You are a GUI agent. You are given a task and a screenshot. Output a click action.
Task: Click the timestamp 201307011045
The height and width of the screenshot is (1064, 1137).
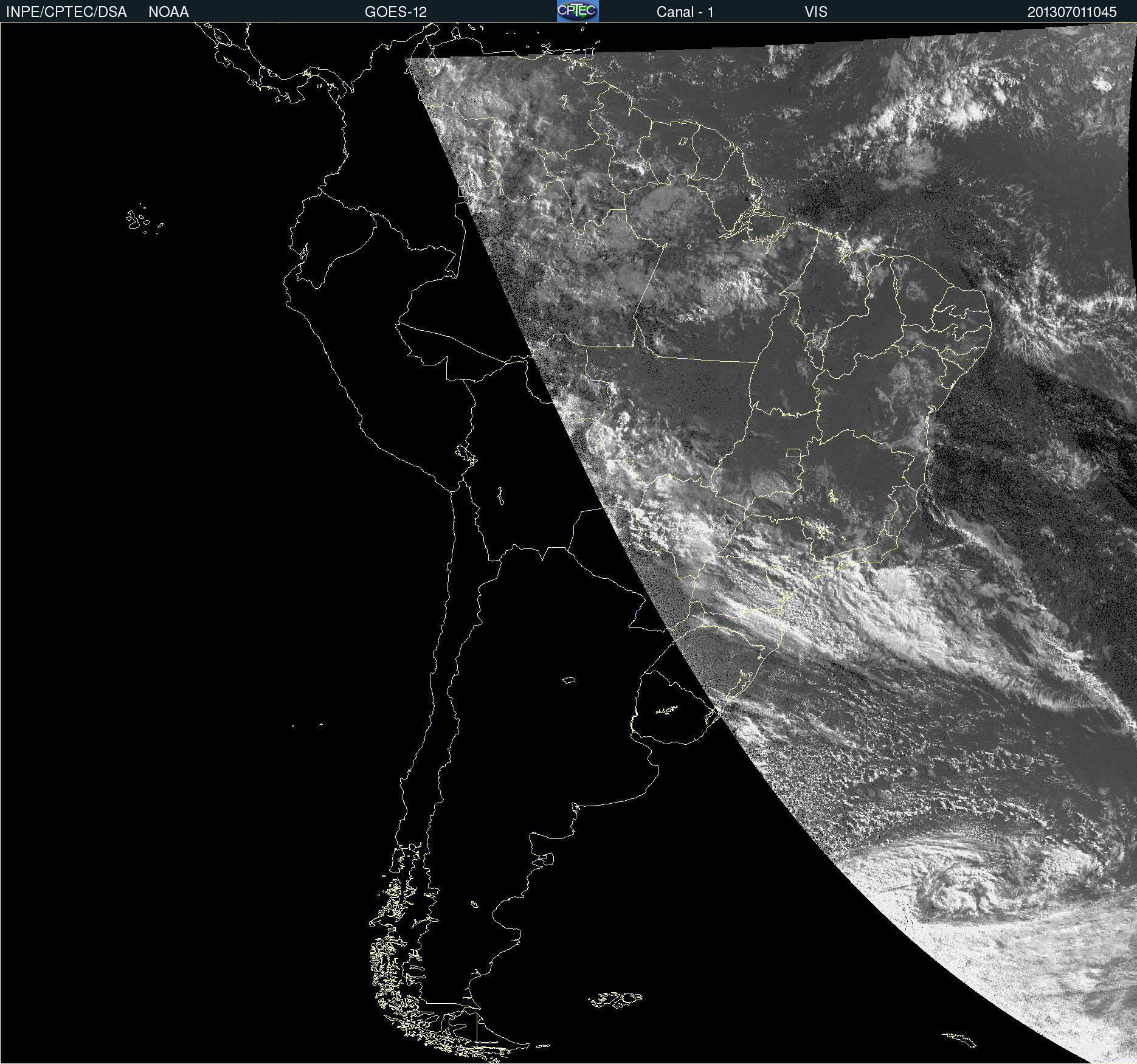pyautogui.click(x=1072, y=12)
